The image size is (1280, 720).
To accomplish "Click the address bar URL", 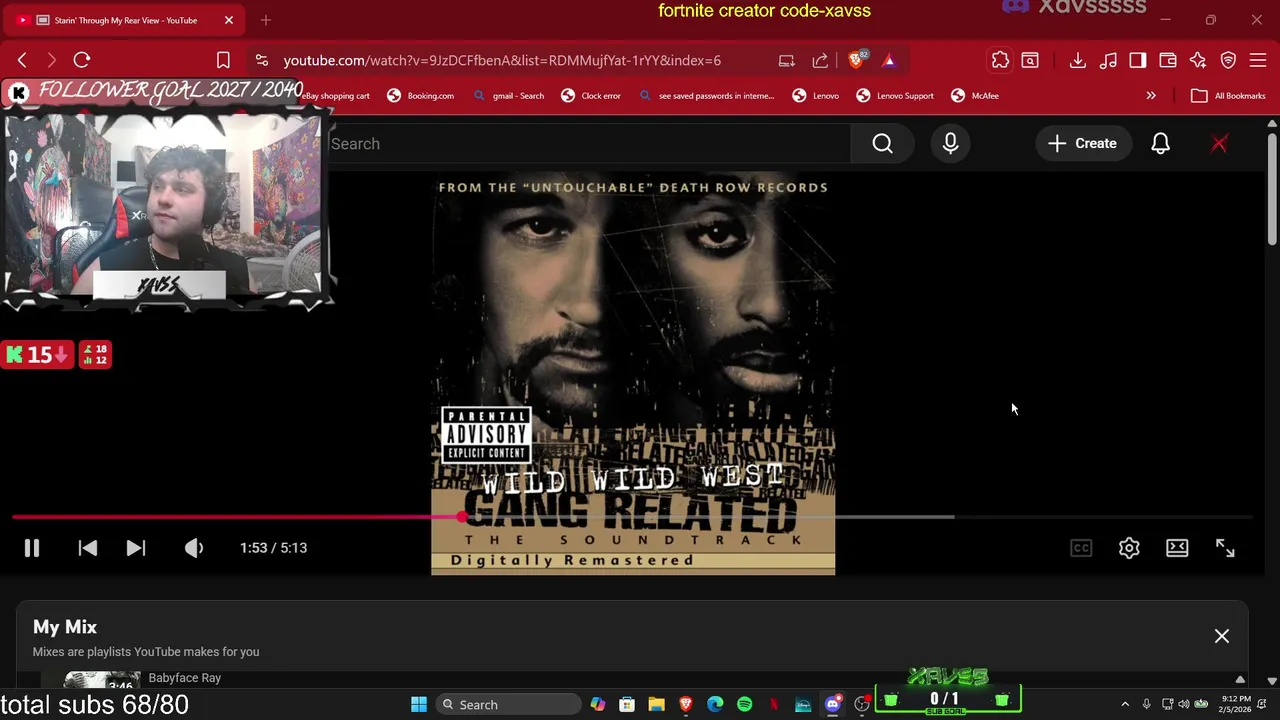I will pyautogui.click(x=502, y=60).
